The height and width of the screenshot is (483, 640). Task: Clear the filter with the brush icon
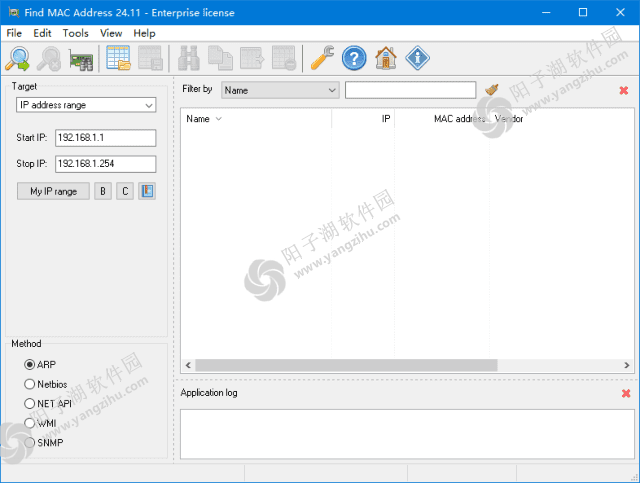pos(492,89)
